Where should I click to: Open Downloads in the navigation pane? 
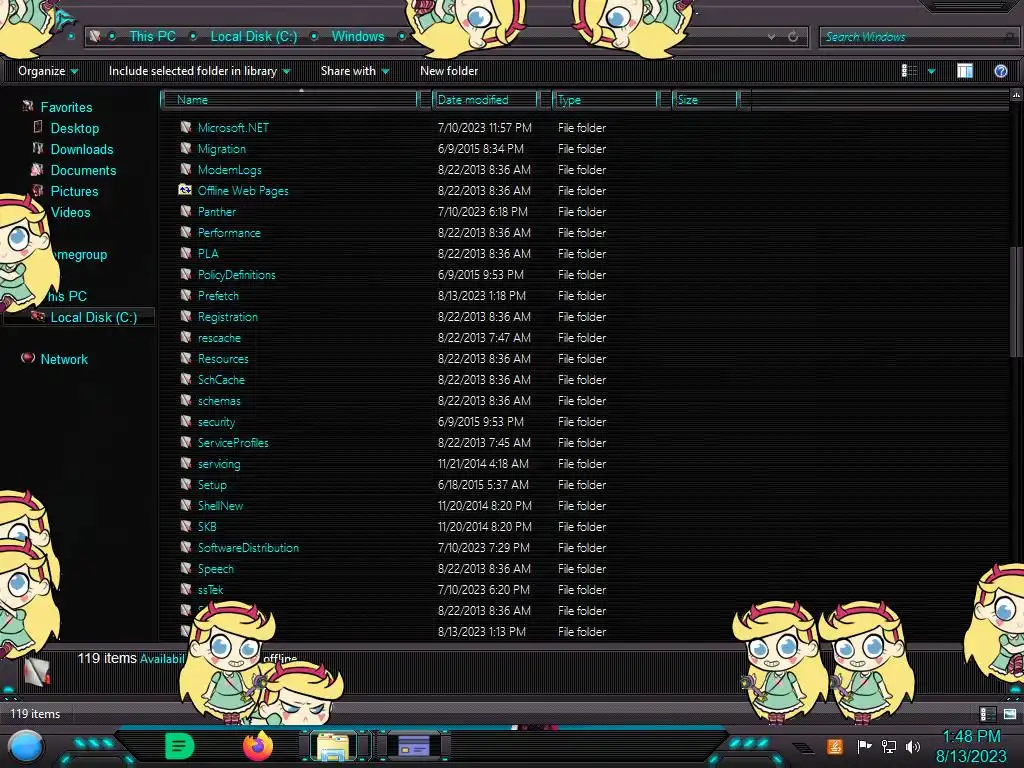pyautogui.click(x=82, y=149)
